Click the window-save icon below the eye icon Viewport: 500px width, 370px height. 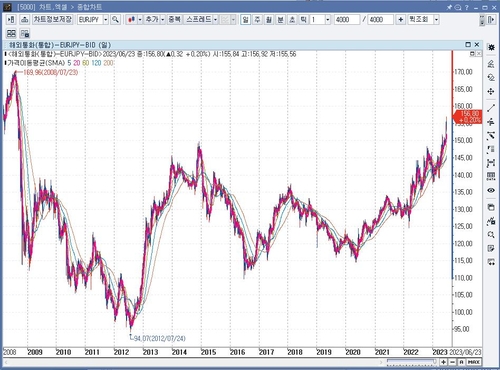[491, 207]
